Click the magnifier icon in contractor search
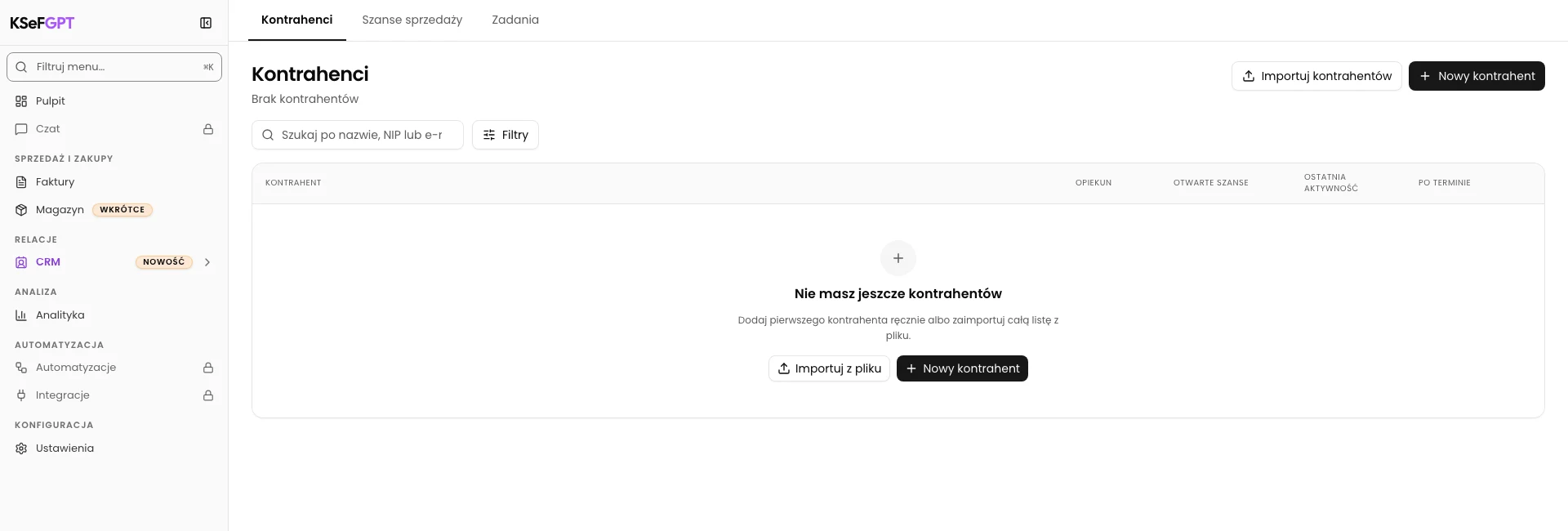The width and height of the screenshot is (1568, 531). pyautogui.click(x=268, y=135)
